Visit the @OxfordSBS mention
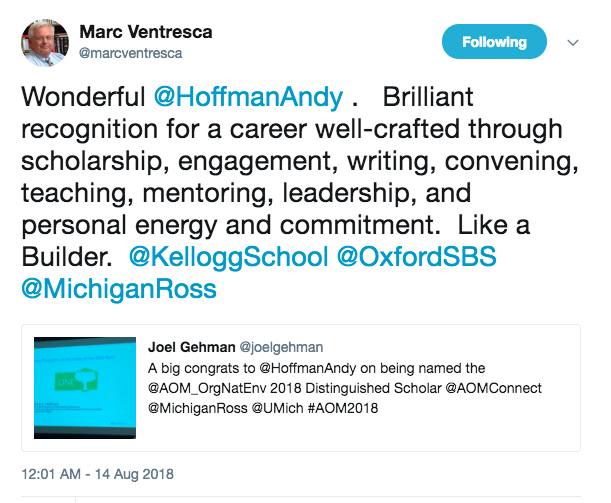The image size is (611, 503). tap(416, 257)
